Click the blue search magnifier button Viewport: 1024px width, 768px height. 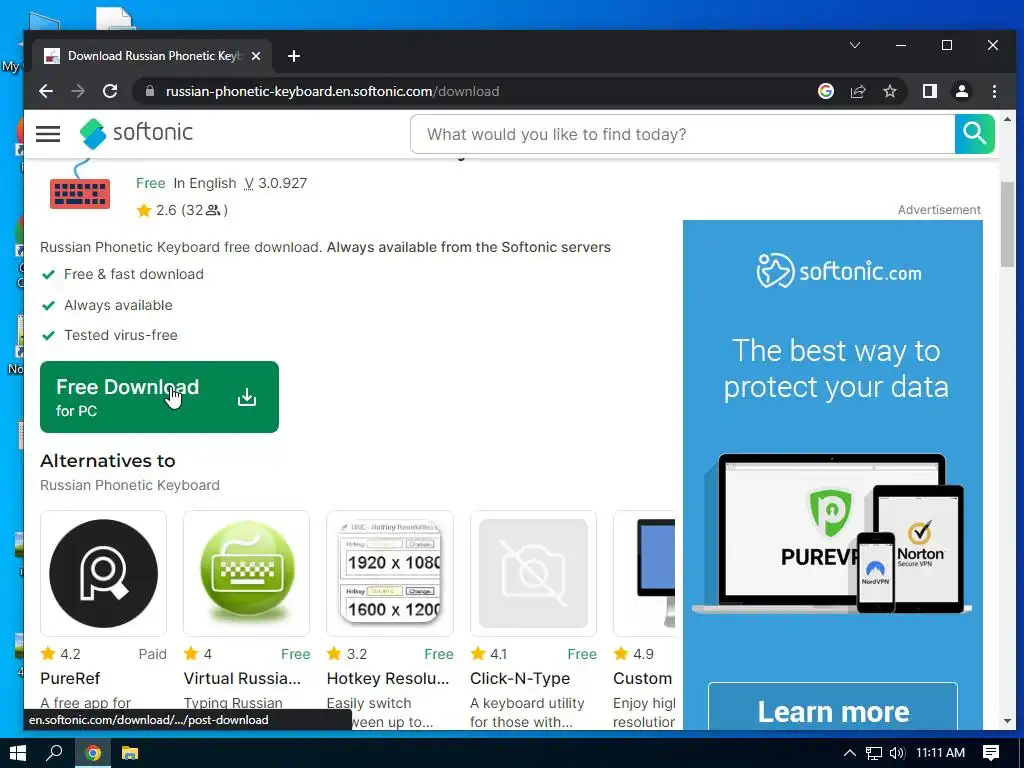click(974, 134)
